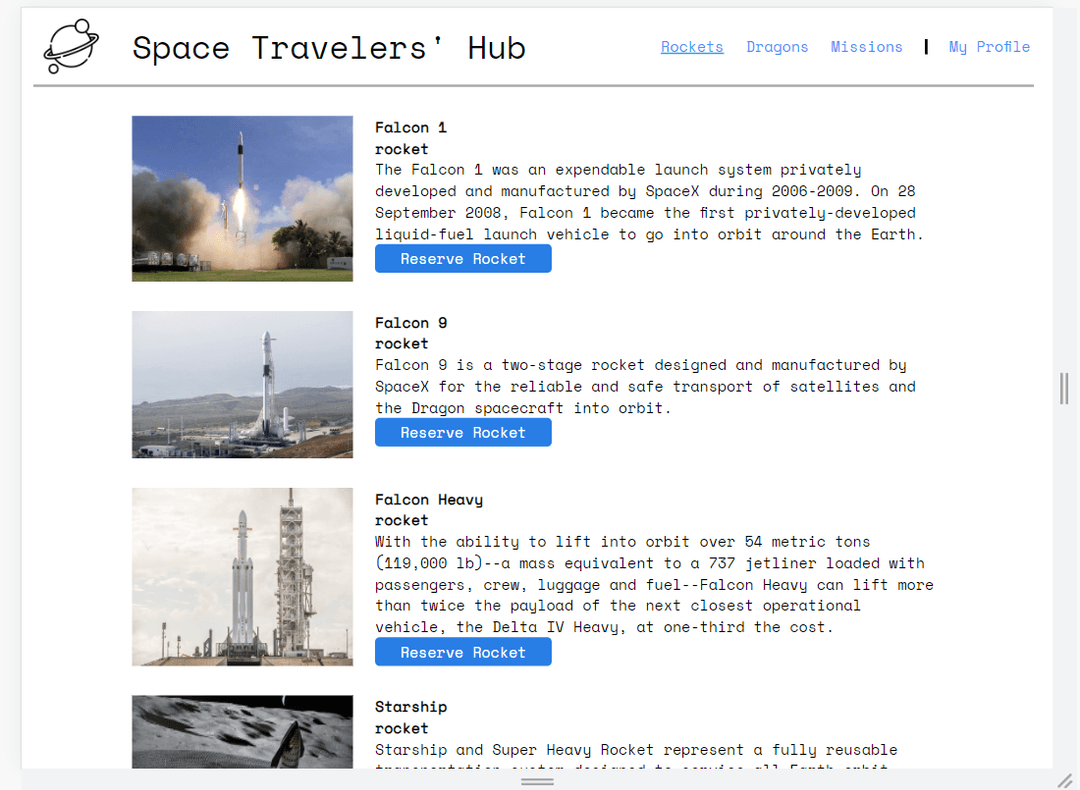Click the planet logo icon
Screen dimensions: 1080x790
[x=71, y=46]
